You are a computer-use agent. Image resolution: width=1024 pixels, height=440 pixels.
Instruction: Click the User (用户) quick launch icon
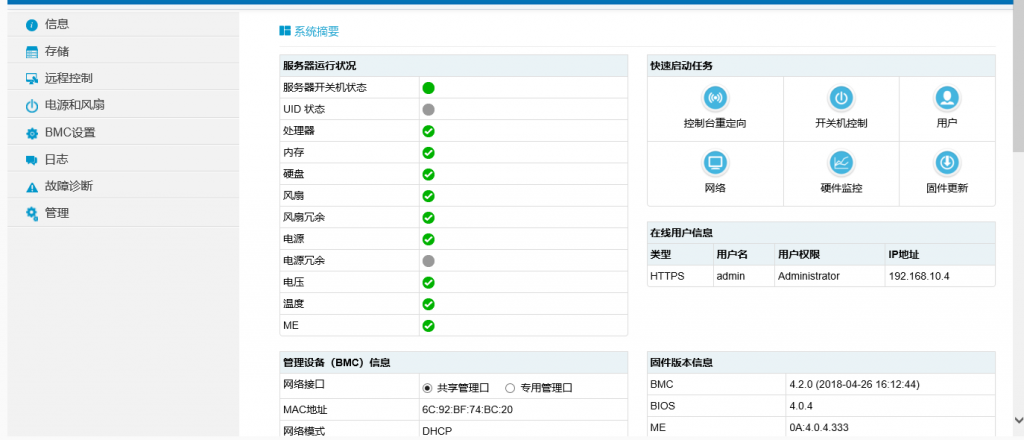pyautogui.click(x=947, y=98)
